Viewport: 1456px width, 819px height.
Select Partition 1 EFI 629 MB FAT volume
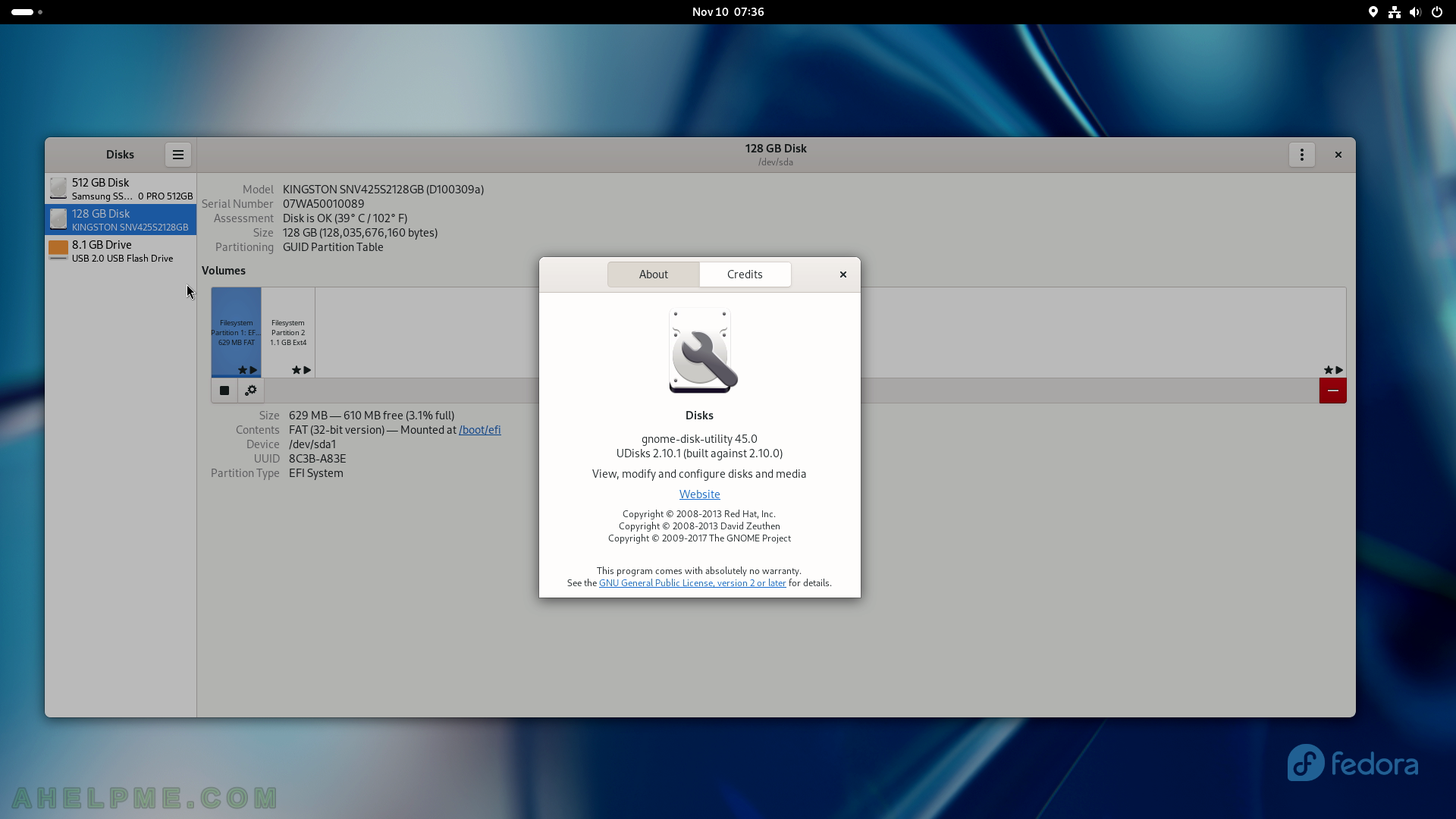(236, 332)
